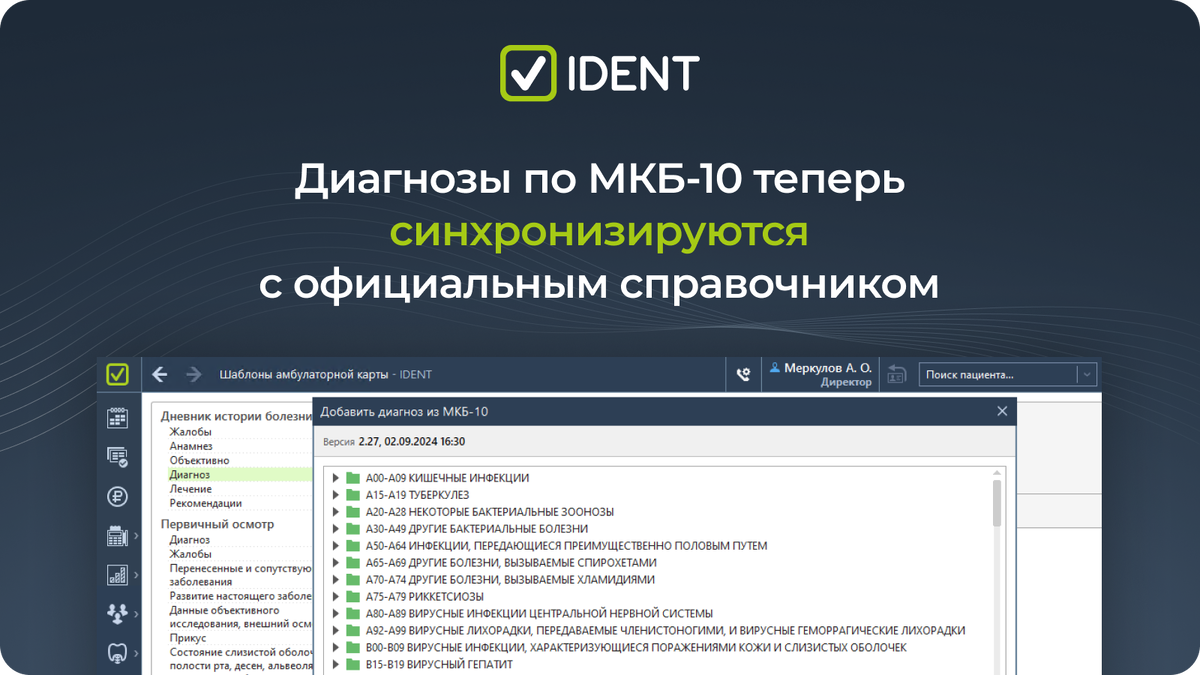Click version text 2.27, 02.09.2024 16:30
1200x675 pixels.
click(x=411, y=441)
